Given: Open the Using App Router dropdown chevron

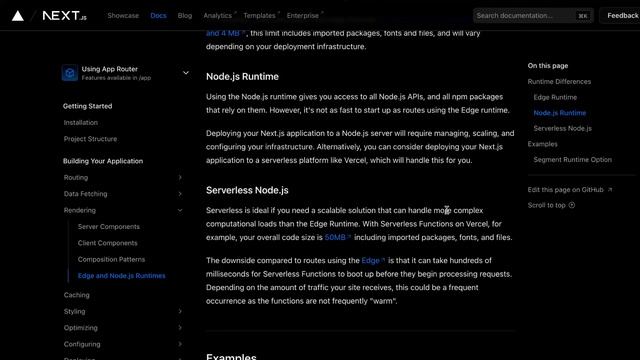Looking at the screenshot, I should [186, 73].
